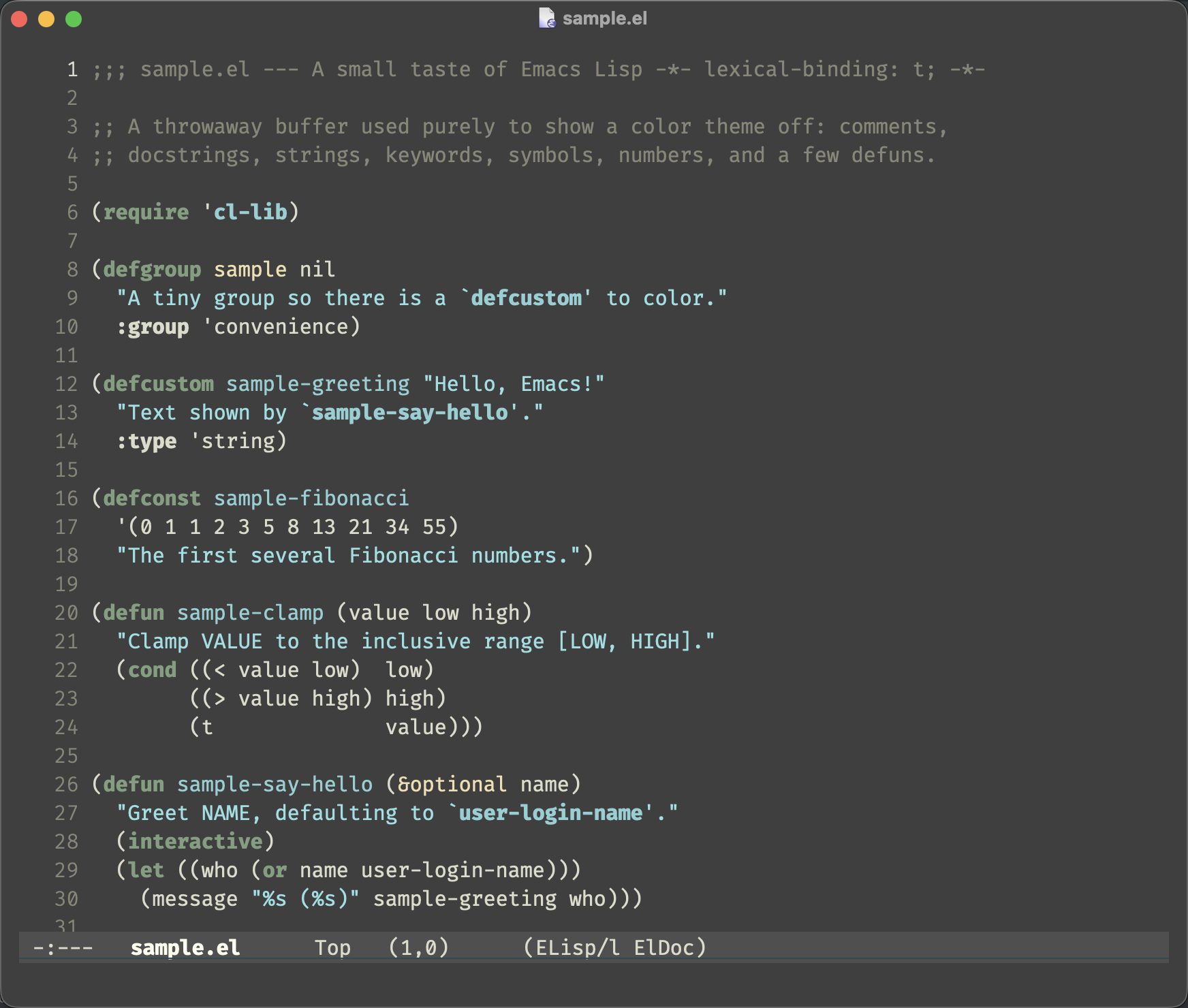Click 'interactive' keyword on line 28
Image resolution: width=1188 pixels, height=1008 pixels.
pyautogui.click(x=195, y=841)
